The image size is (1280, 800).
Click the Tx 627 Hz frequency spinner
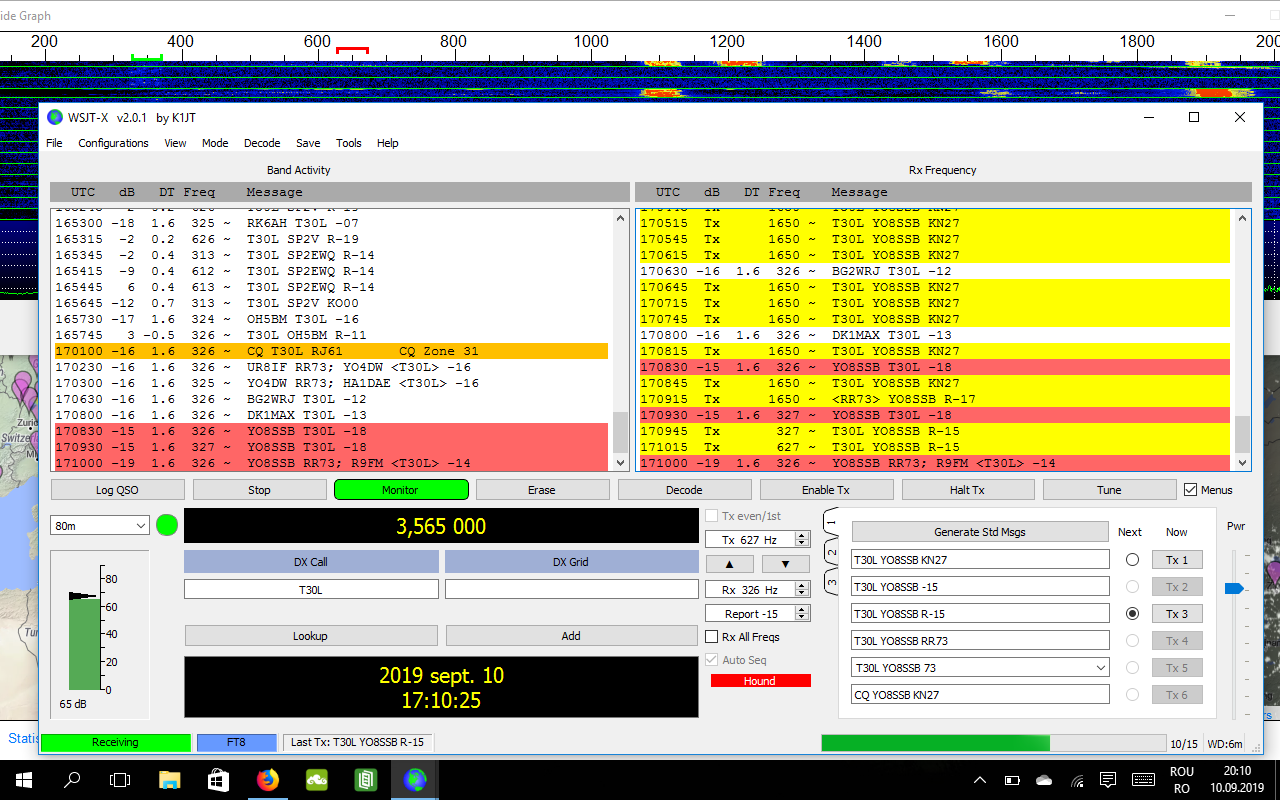click(x=757, y=540)
